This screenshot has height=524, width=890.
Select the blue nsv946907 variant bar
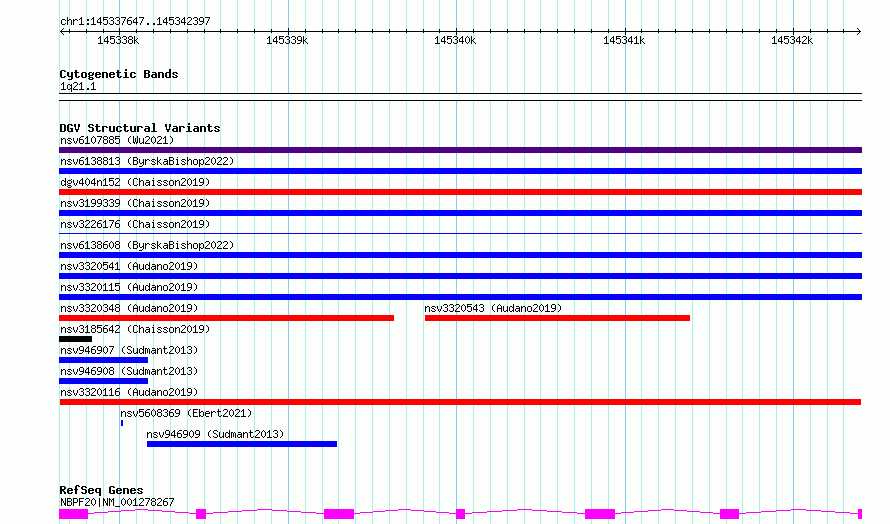tap(103, 360)
